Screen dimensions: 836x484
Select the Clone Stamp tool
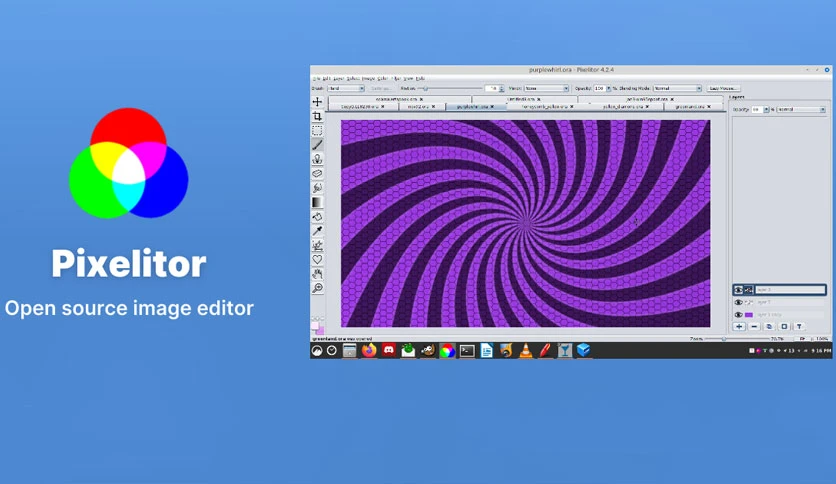(317, 159)
